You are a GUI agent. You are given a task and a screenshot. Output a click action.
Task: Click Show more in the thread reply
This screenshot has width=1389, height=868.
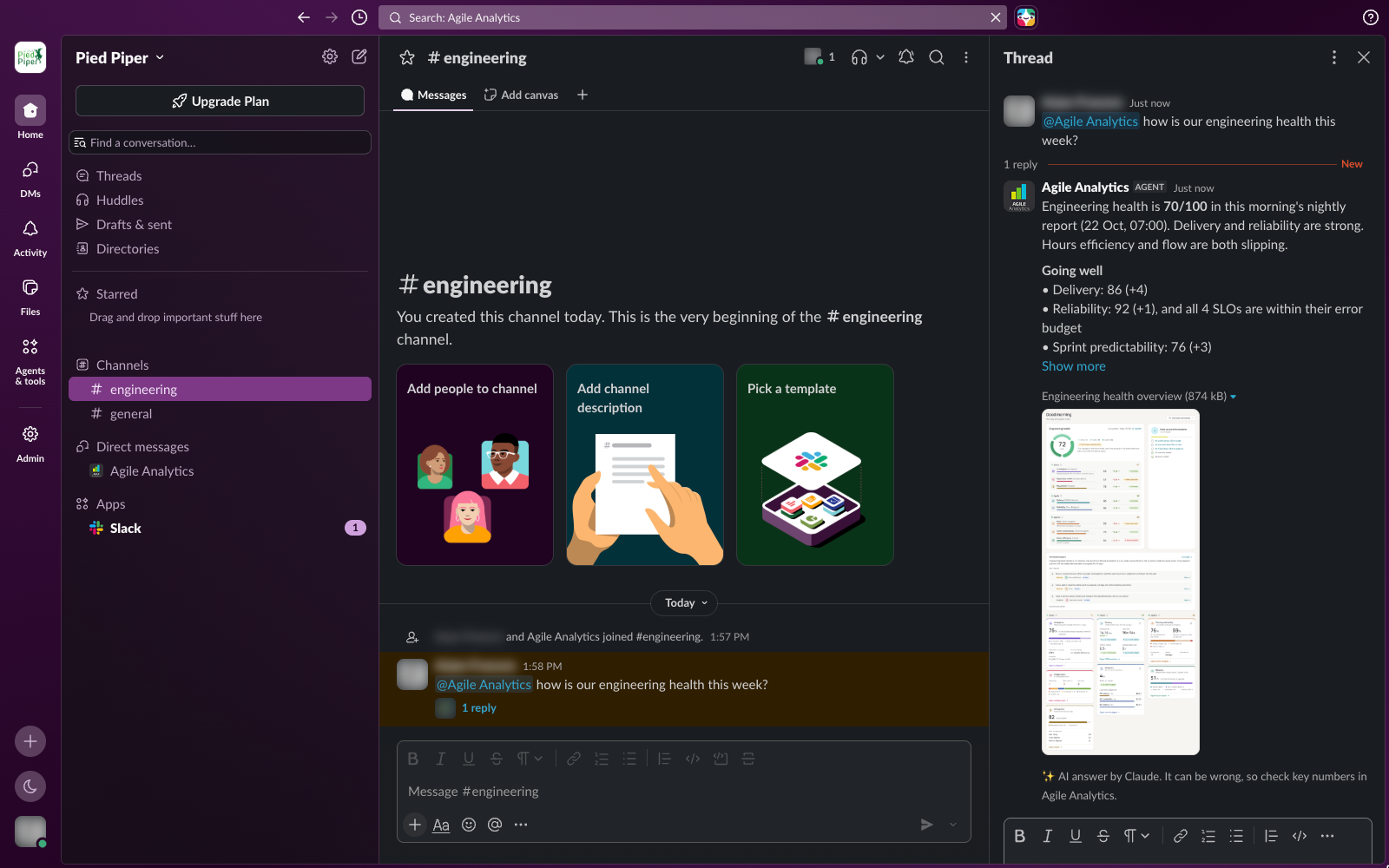pos(1074,366)
